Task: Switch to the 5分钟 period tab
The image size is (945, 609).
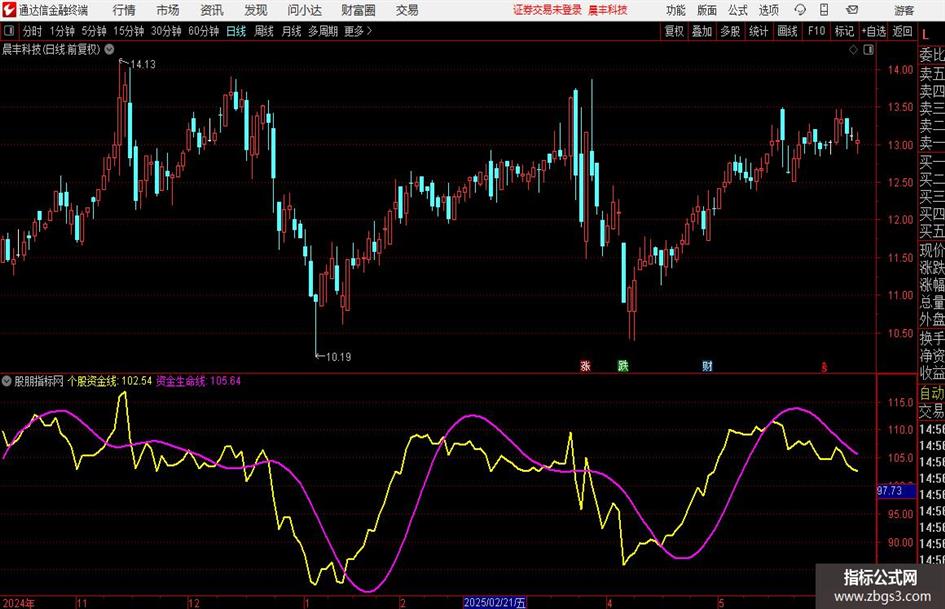Action: coord(93,31)
